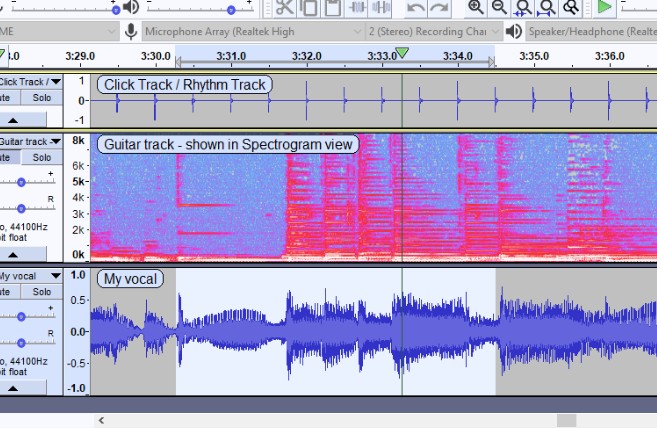The width and height of the screenshot is (657, 428).
Task: Click the Copy icon in edit toolbar
Action: [309, 7]
